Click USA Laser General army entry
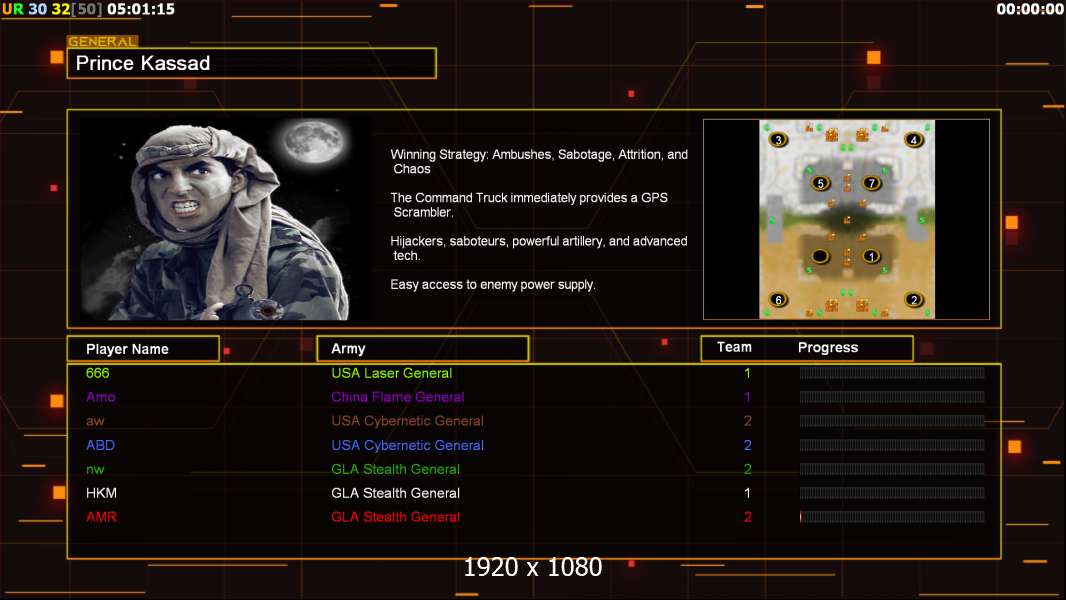Screen dimensions: 1066x600 392,373
